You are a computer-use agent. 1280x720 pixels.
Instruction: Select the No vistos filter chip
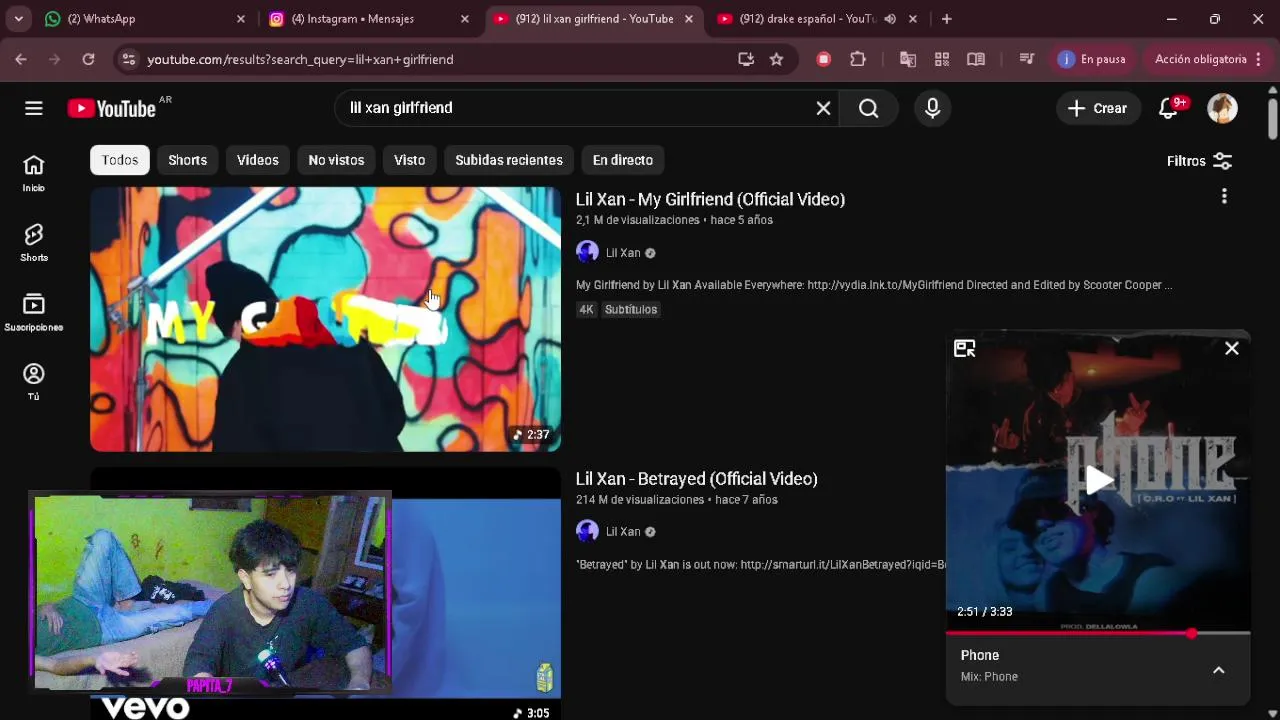tap(336, 160)
